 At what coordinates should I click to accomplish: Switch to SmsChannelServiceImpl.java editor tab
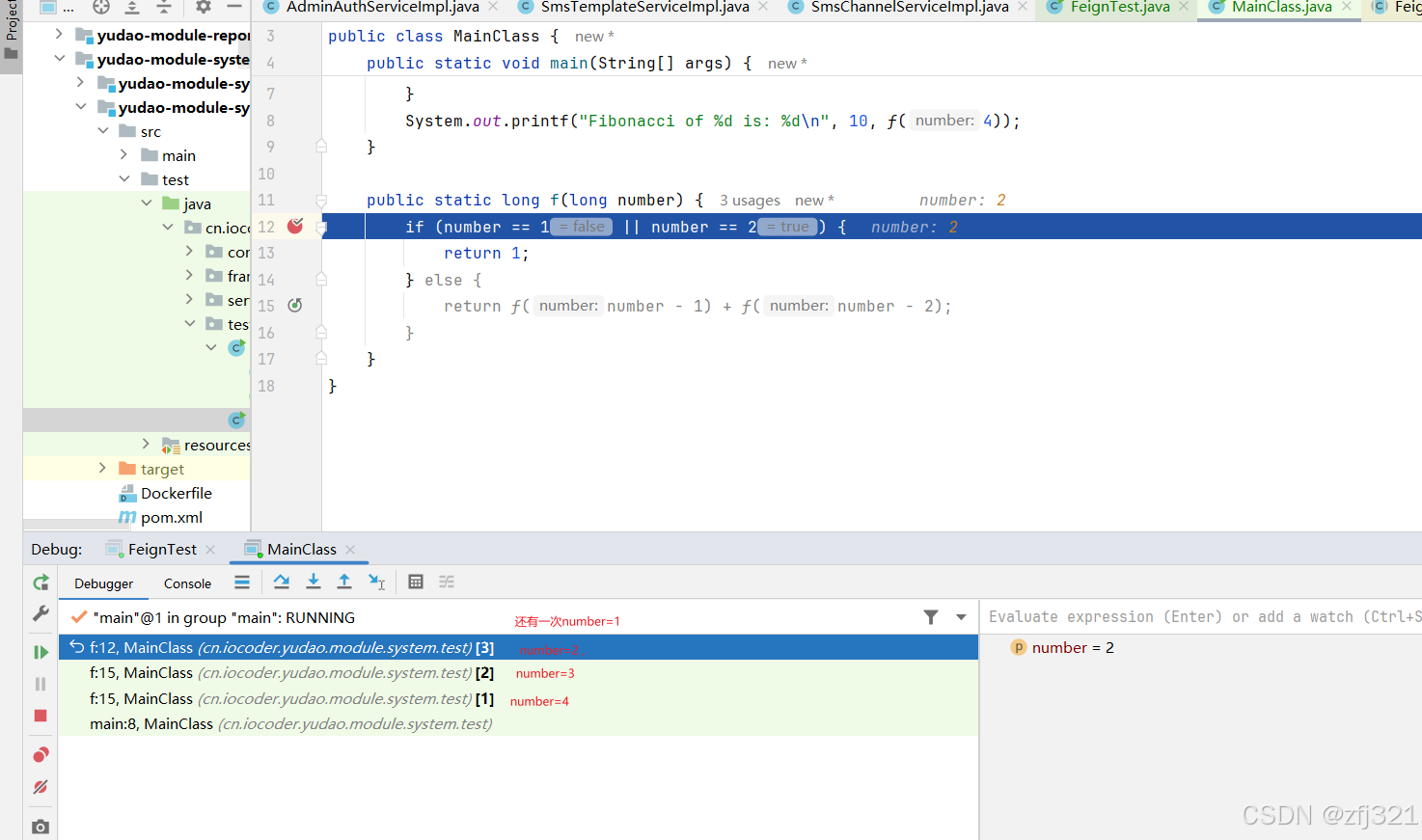pos(910,8)
